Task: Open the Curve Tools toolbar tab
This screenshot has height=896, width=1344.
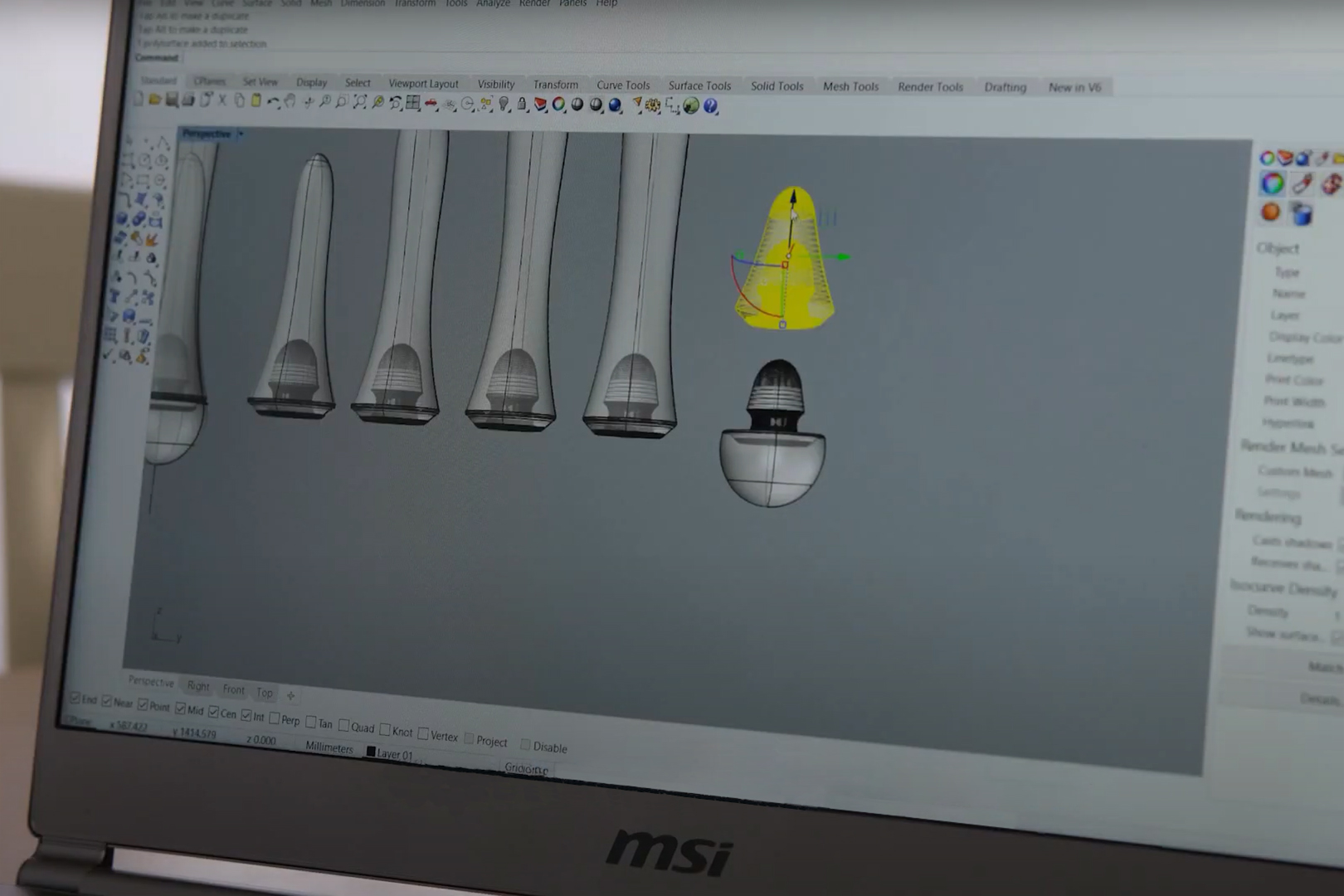Action: (623, 85)
